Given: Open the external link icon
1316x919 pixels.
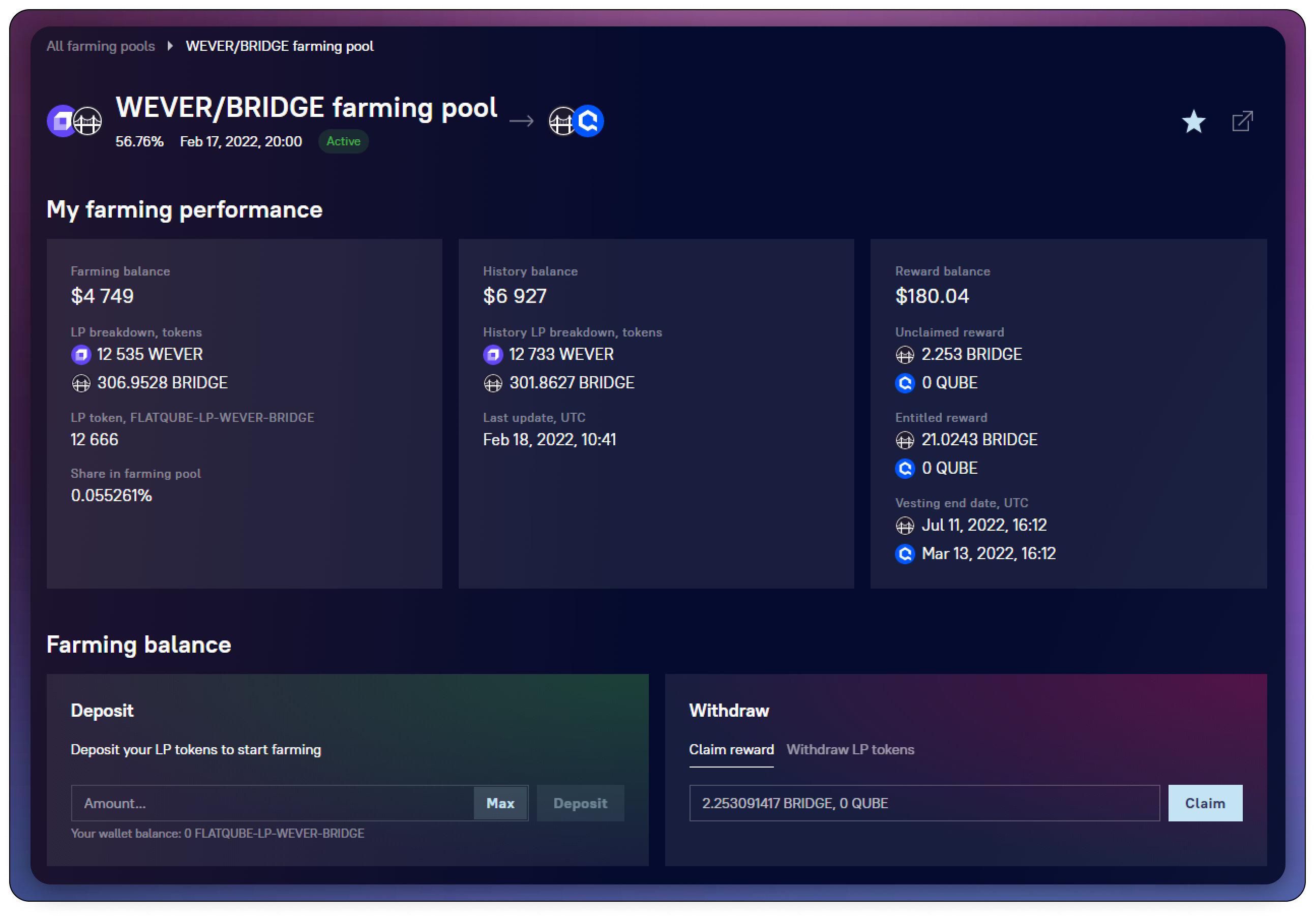Looking at the screenshot, I should [x=1242, y=121].
